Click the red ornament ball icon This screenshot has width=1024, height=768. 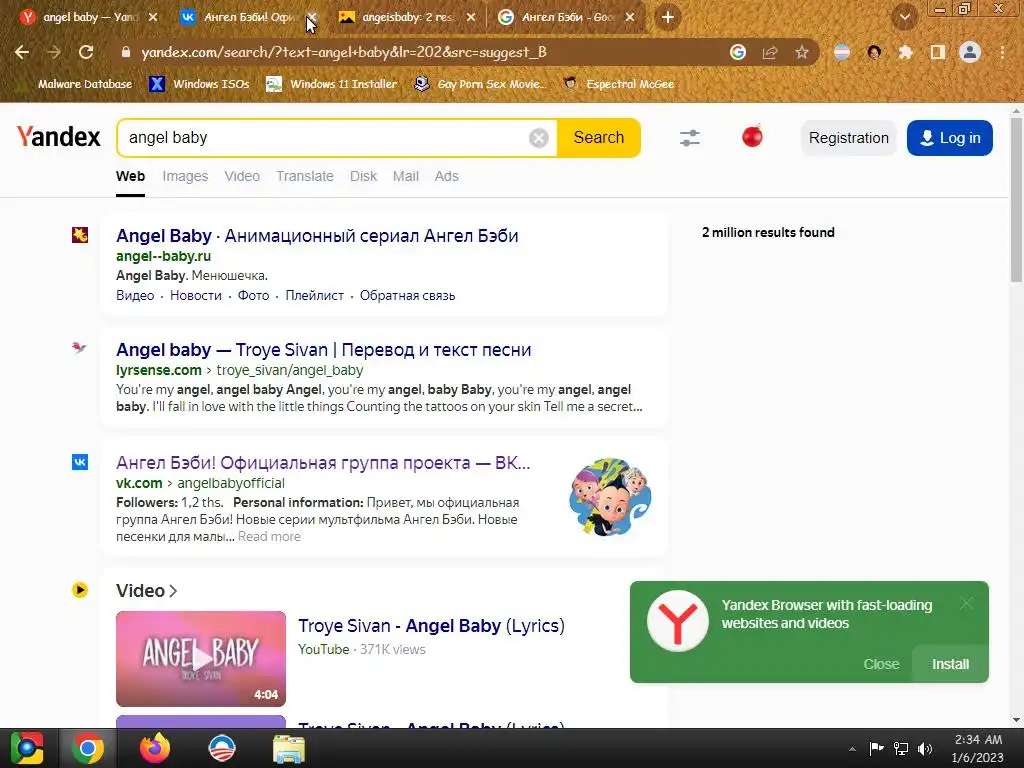click(752, 136)
